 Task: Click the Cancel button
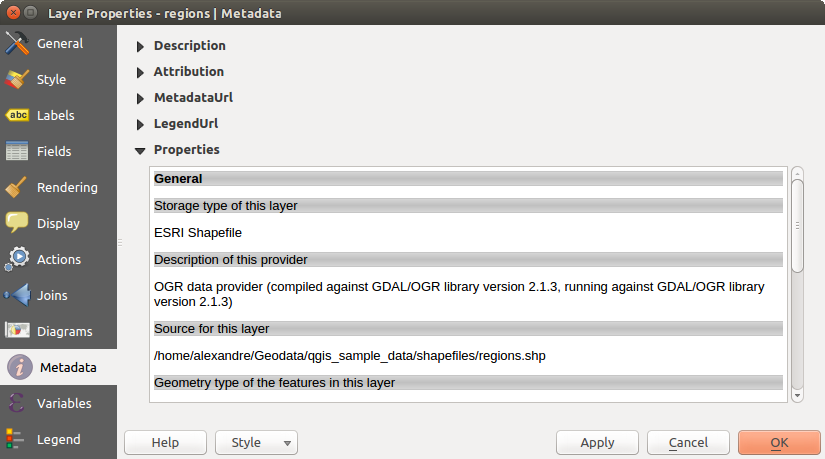[x=688, y=443]
